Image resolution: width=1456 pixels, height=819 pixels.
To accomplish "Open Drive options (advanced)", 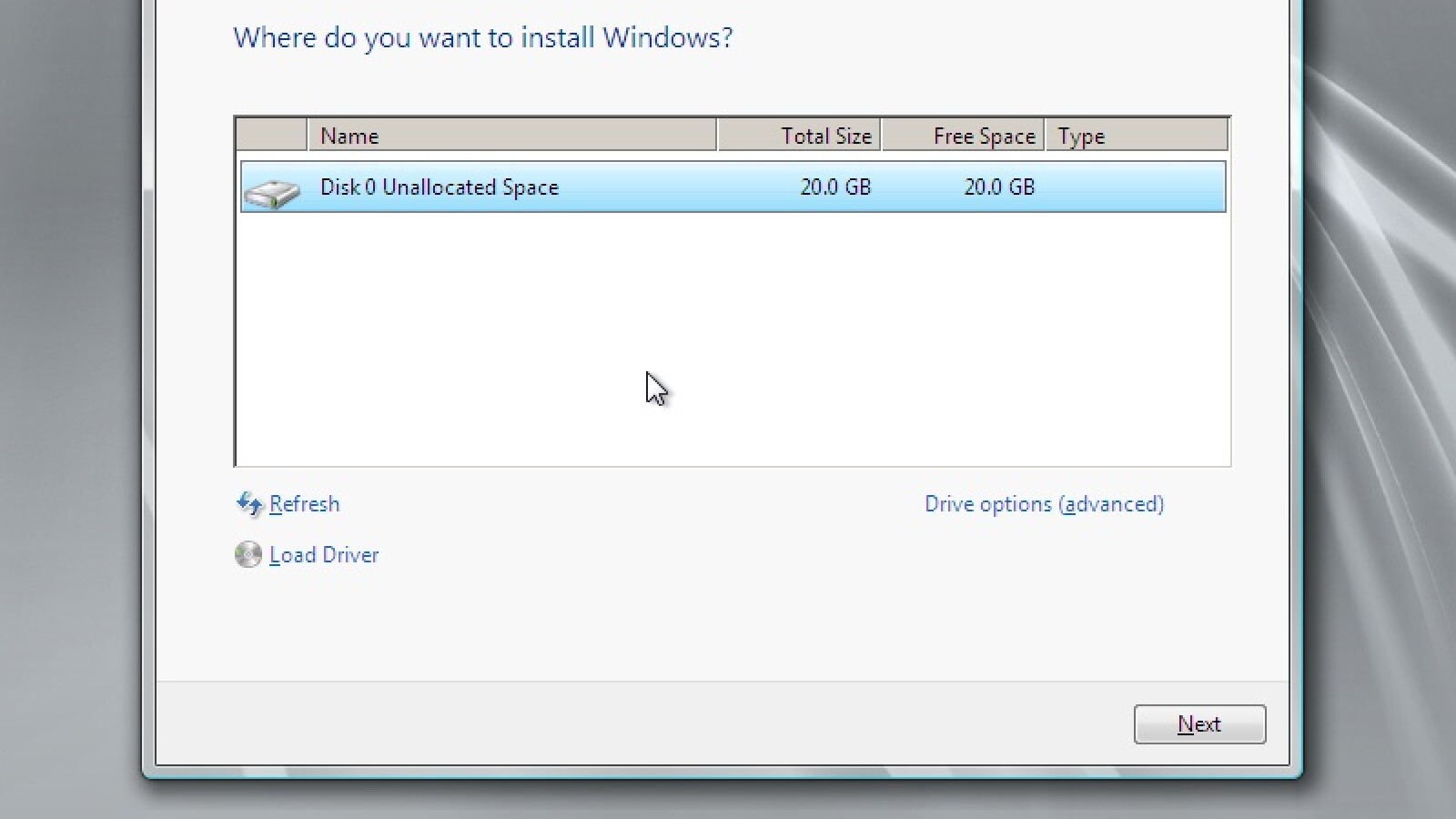I will [x=1044, y=503].
